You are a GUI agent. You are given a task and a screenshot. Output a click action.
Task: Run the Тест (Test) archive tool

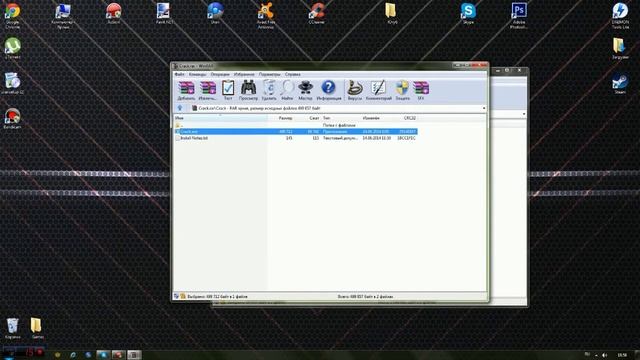(x=228, y=90)
